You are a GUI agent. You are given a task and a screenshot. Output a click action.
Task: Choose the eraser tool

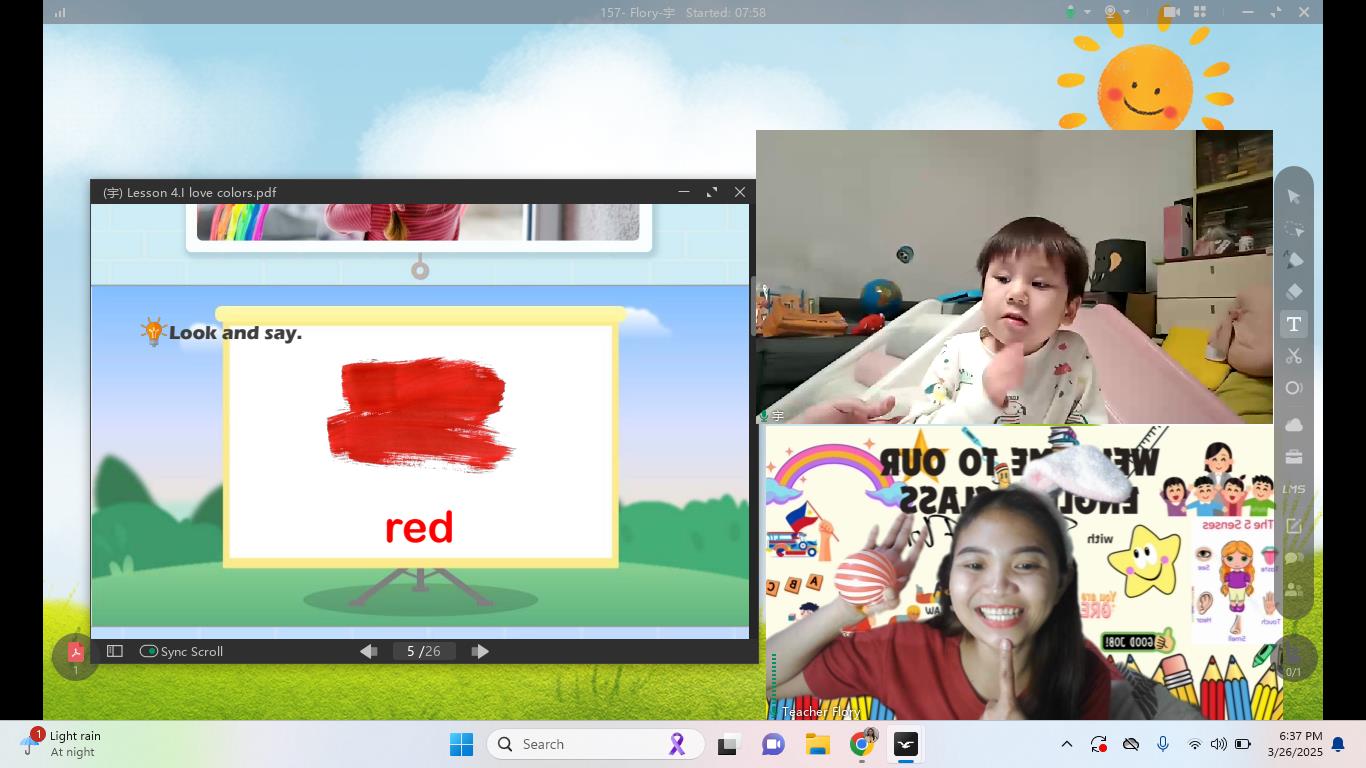click(1293, 292)
